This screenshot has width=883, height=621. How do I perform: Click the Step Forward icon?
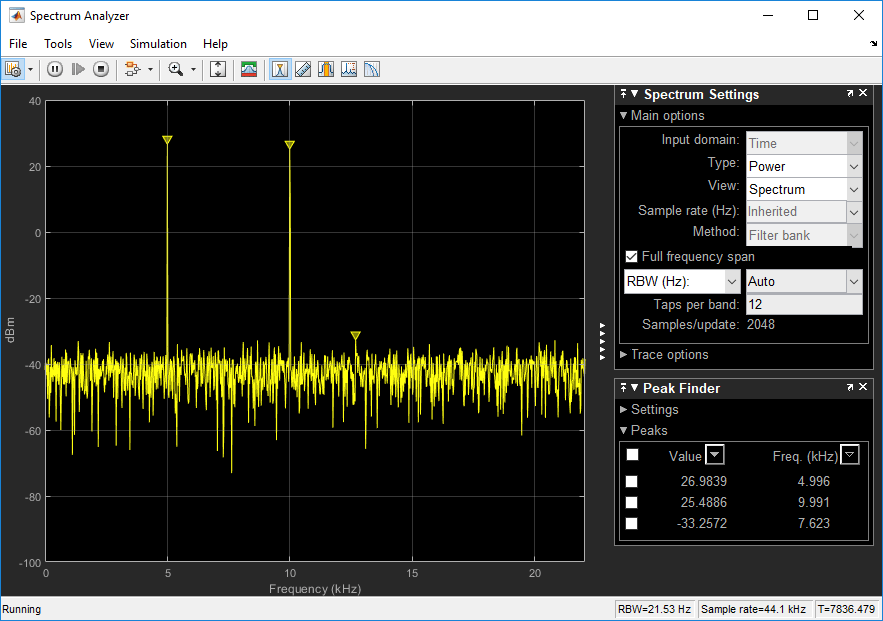pos(78,69)
